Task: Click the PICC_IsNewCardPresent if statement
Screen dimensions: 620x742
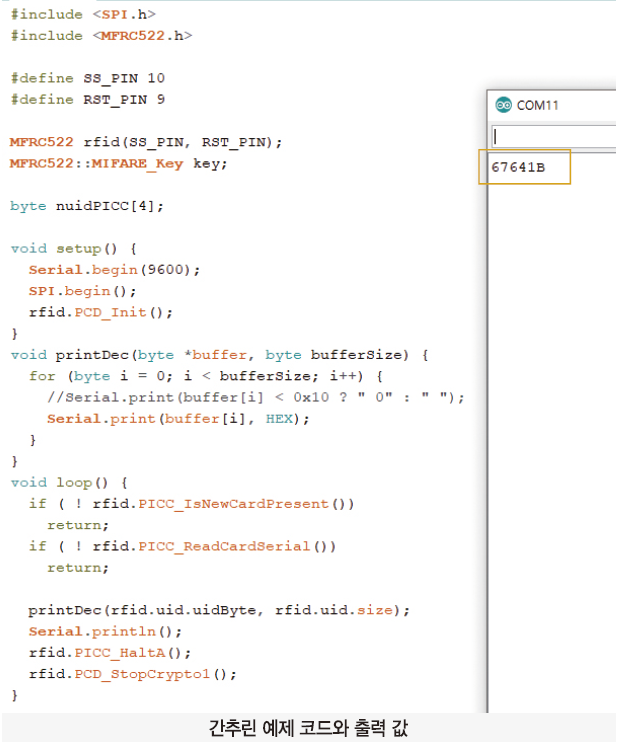Action: [191, 504]
